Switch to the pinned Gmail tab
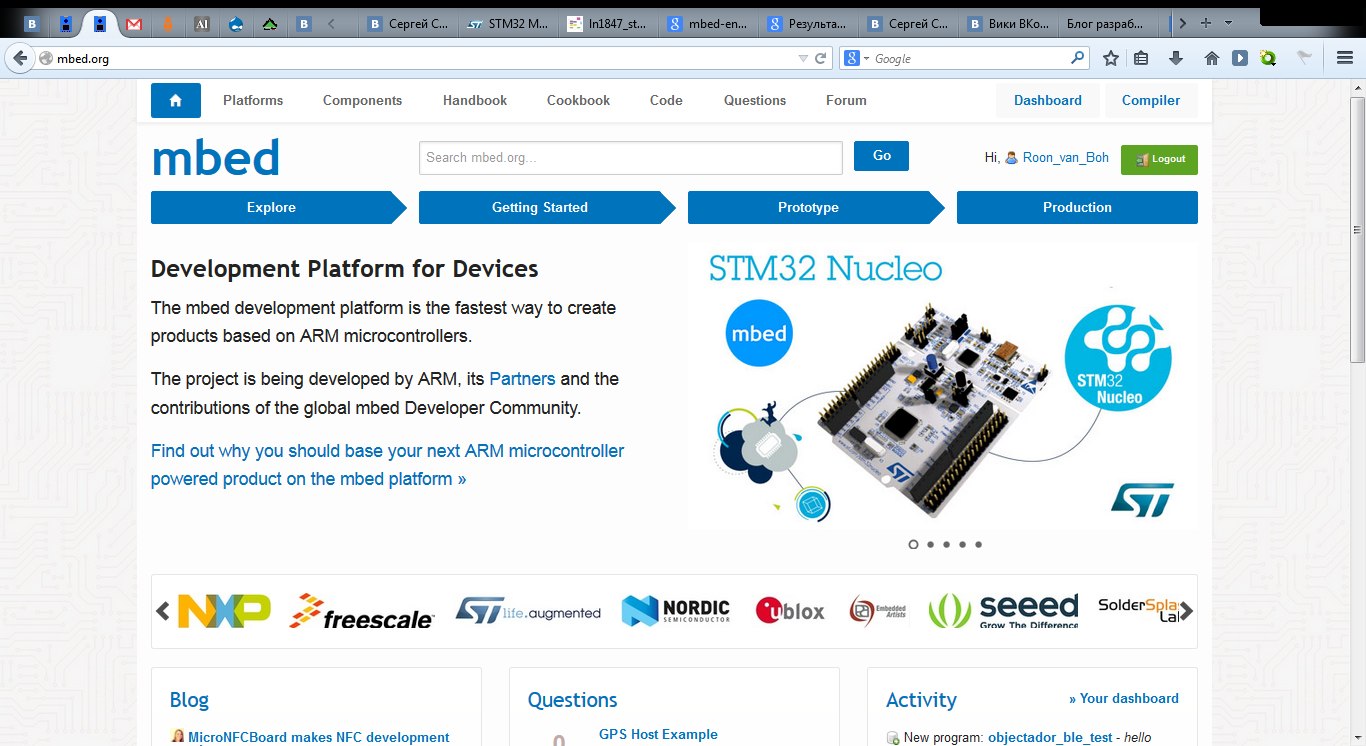The width and height of the screenshot is (1366, 746). click(x=134, y=24)
